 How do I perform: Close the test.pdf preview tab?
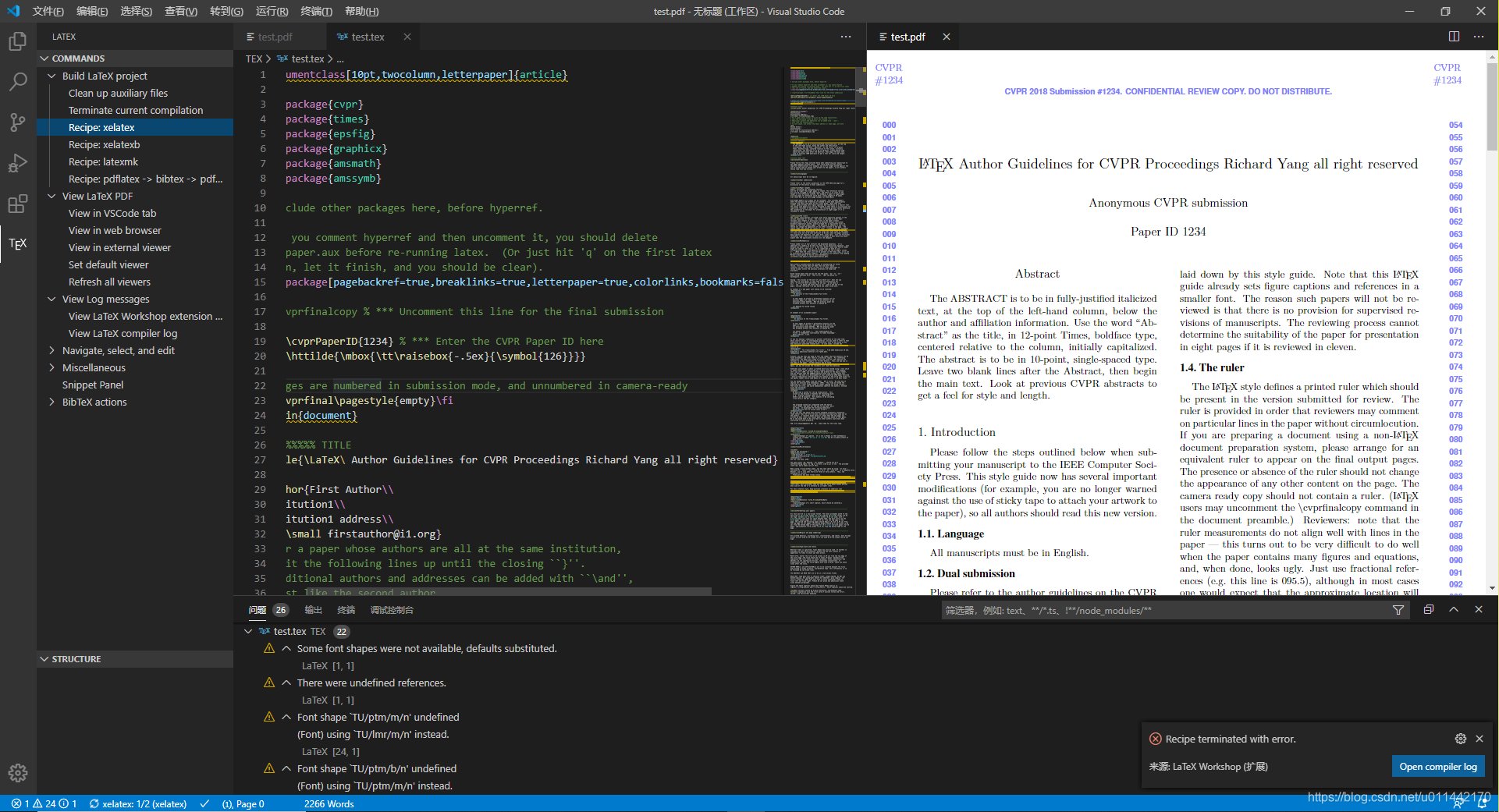[947, 37]
